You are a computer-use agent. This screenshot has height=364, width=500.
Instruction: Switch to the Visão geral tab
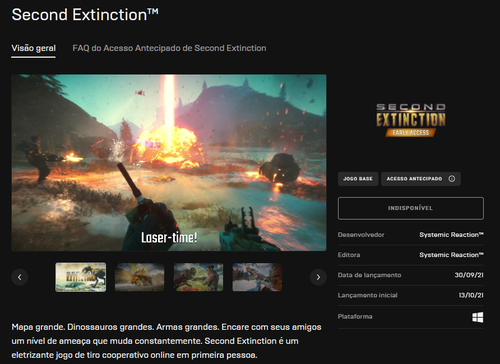(x=33, y=48)
